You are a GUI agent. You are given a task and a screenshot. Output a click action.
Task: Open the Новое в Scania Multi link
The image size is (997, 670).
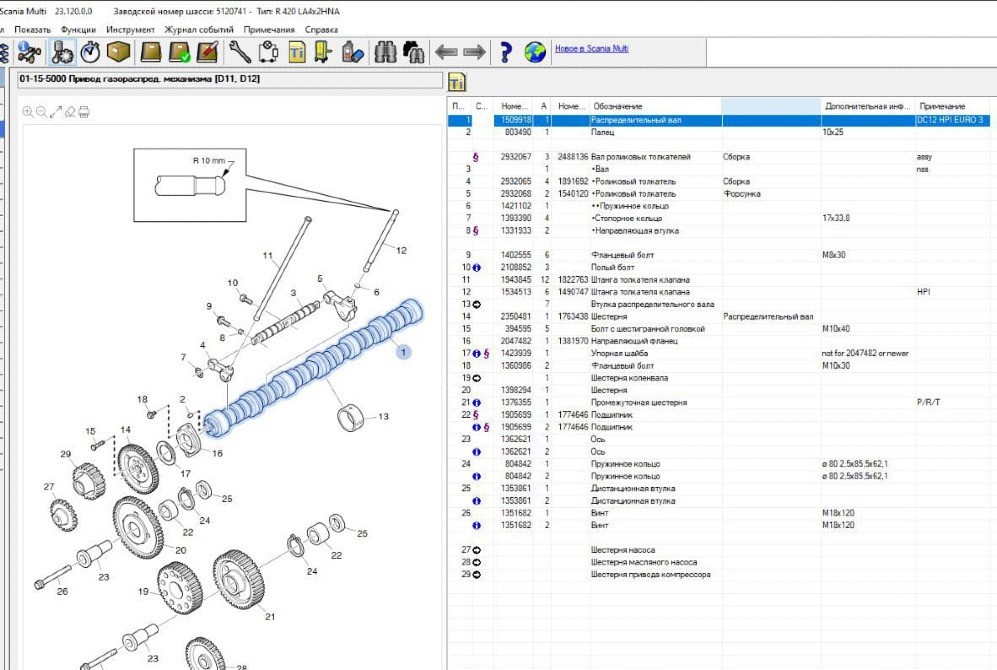(x=591, y=48)
